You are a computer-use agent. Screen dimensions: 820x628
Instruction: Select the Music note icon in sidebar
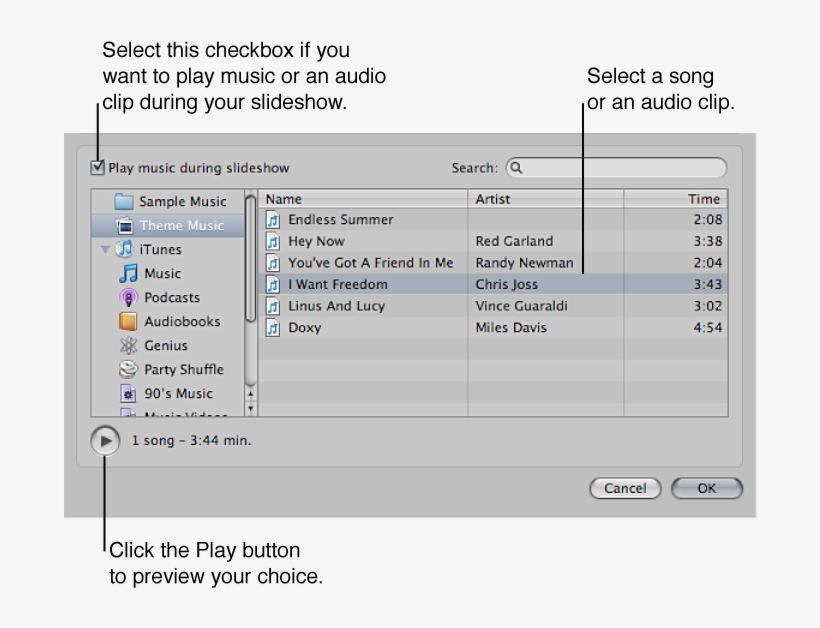pyautogui.click(x=128, y=273)
